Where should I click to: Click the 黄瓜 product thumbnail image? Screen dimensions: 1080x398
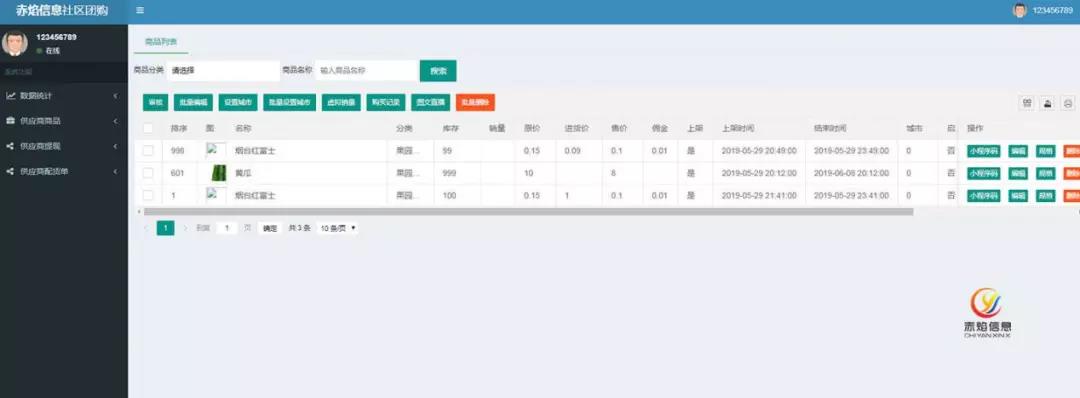[x=218, y=173]
